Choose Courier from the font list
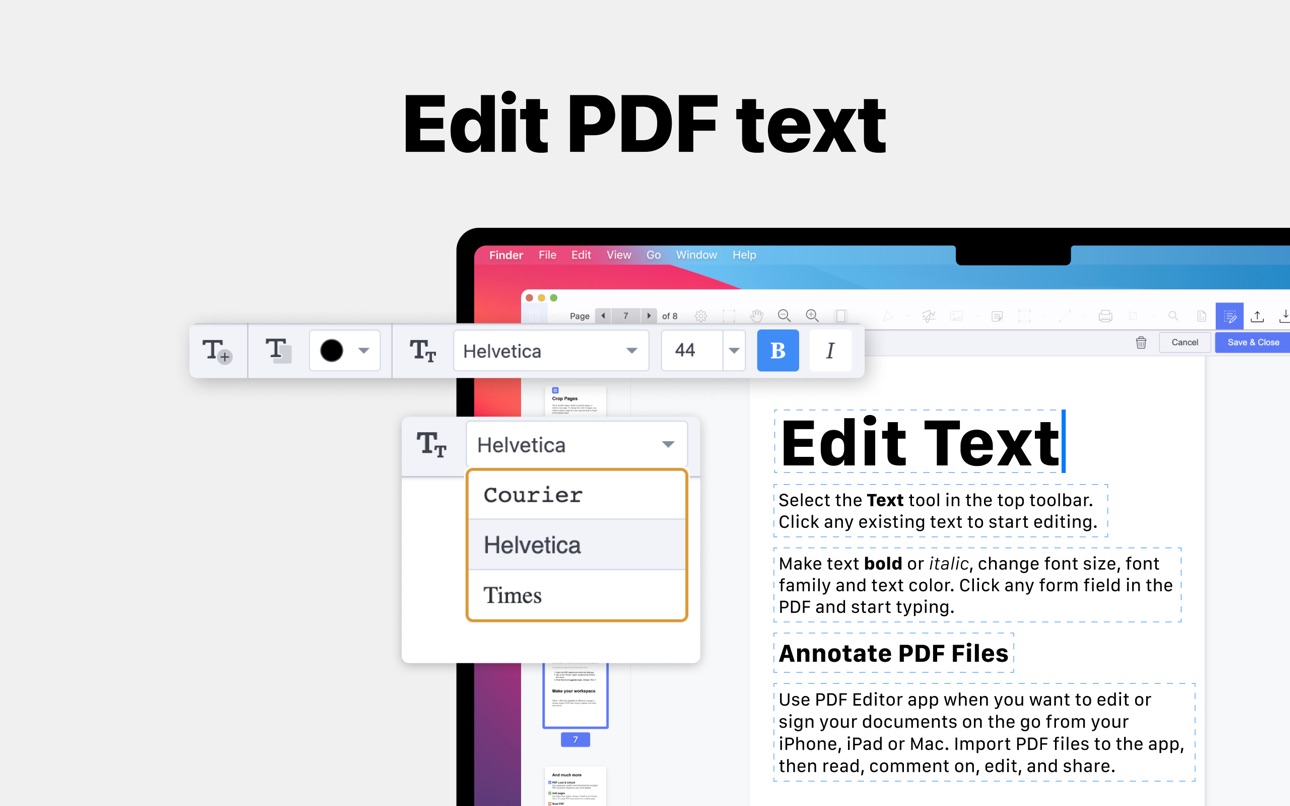Viewport: 1290px width, 806px height. coord(577,495)
